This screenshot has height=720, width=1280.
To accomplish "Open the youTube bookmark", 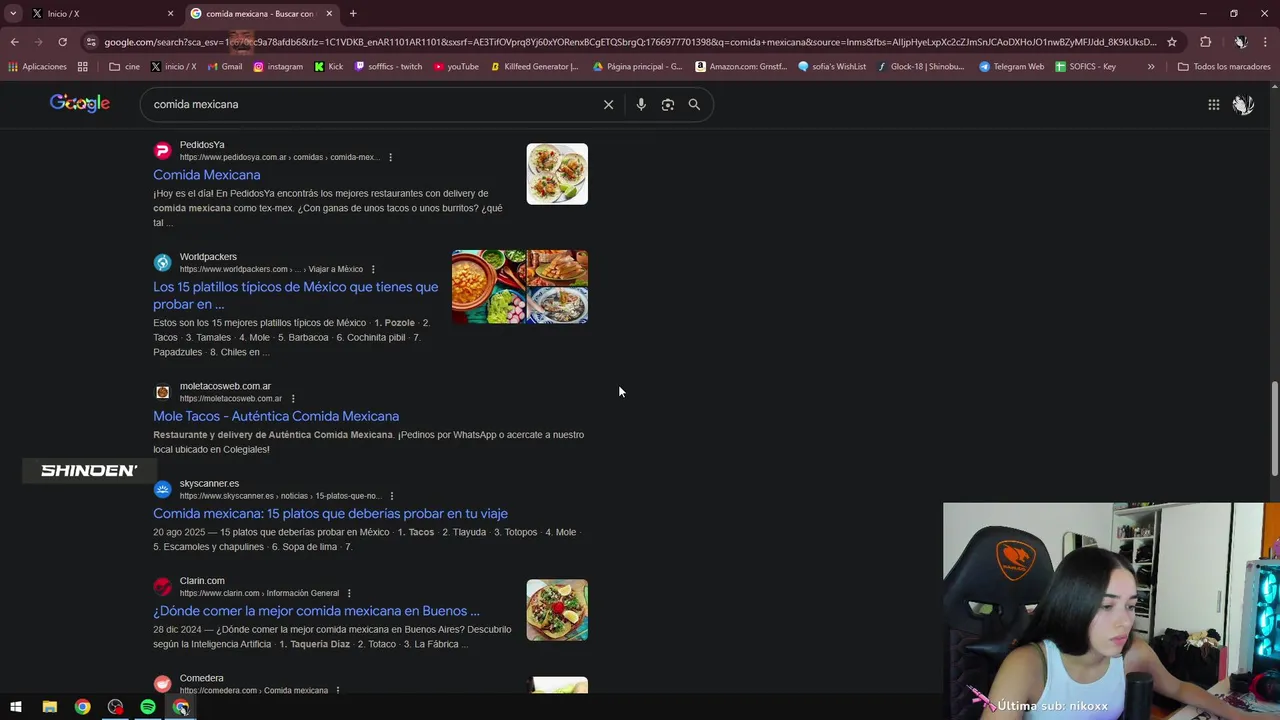I will coord(456,67).
